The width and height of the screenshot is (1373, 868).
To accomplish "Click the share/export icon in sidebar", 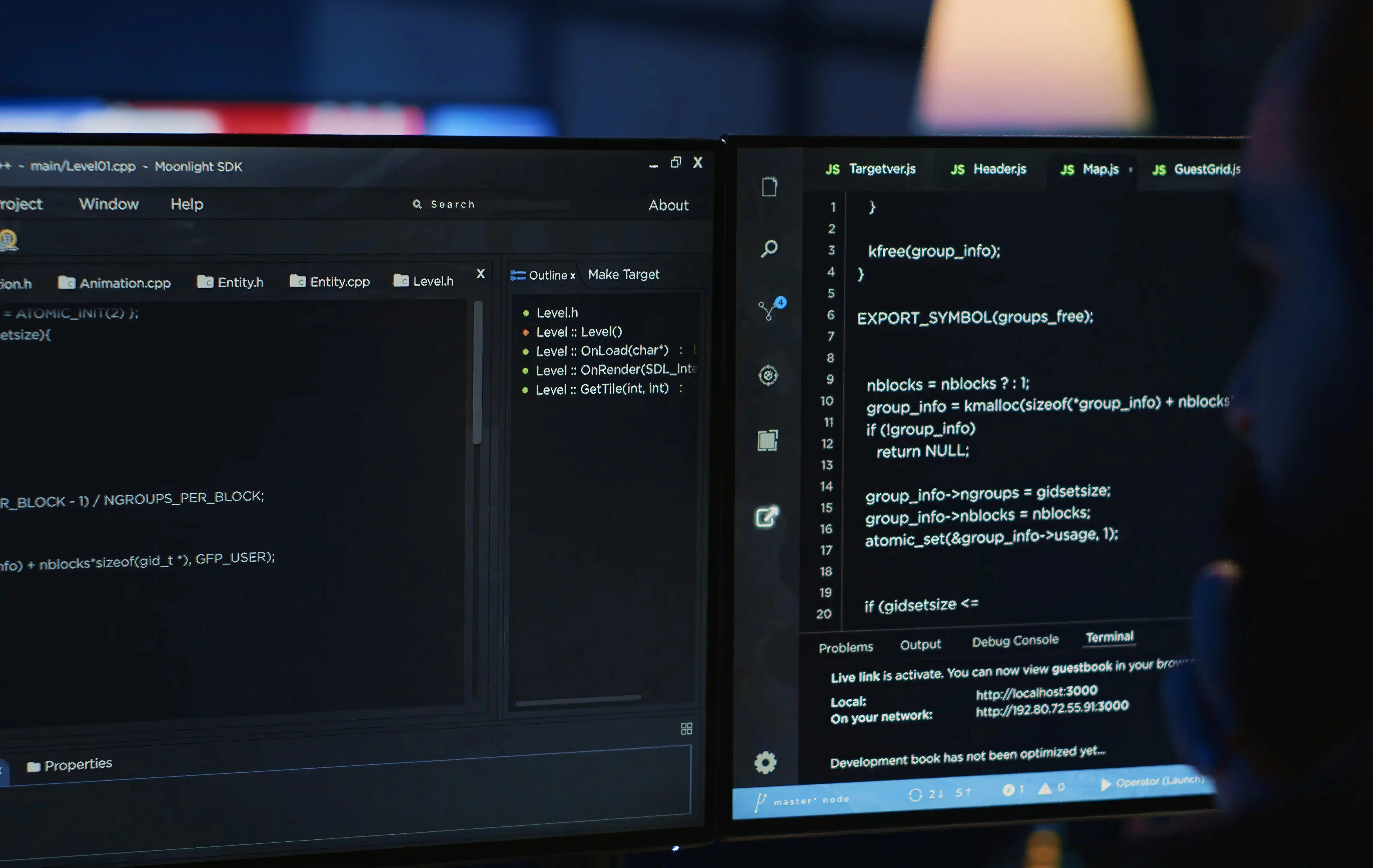I will 767,517.
